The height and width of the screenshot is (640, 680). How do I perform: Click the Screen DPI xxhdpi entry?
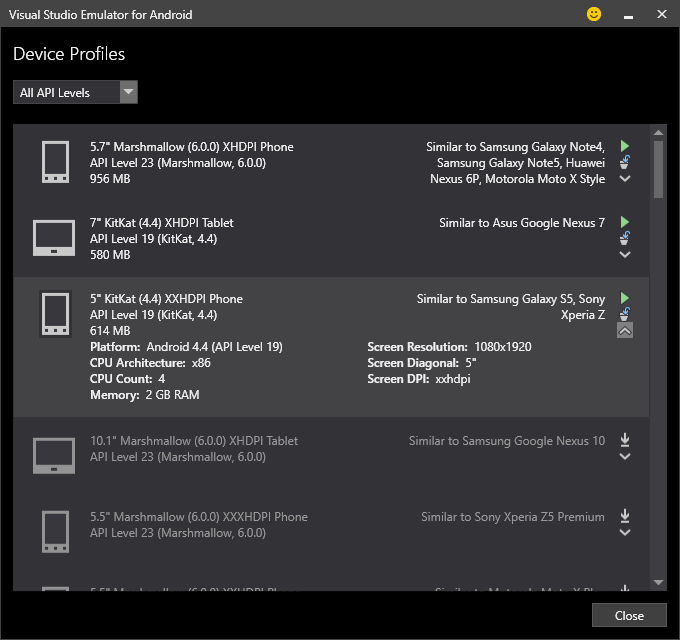[x=419, y=379]
